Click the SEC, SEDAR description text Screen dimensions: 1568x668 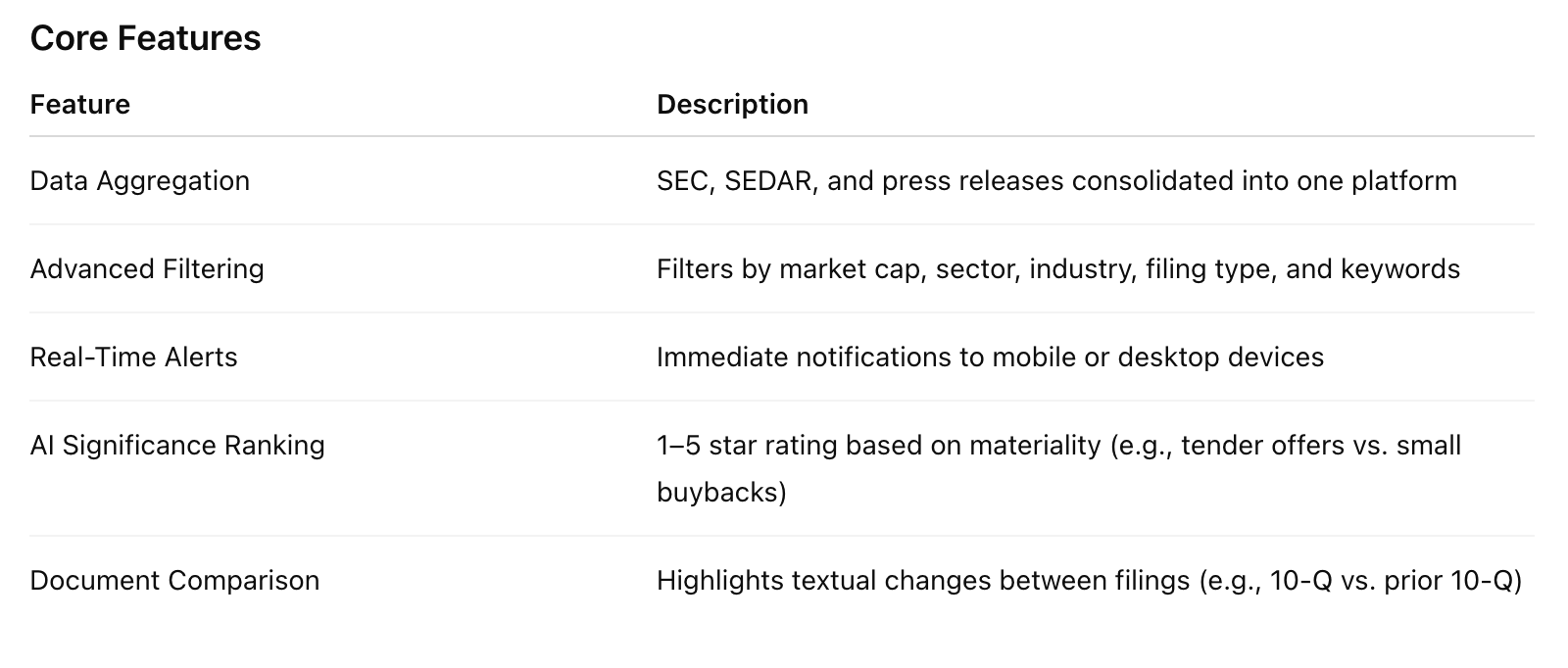point(1056,181)
